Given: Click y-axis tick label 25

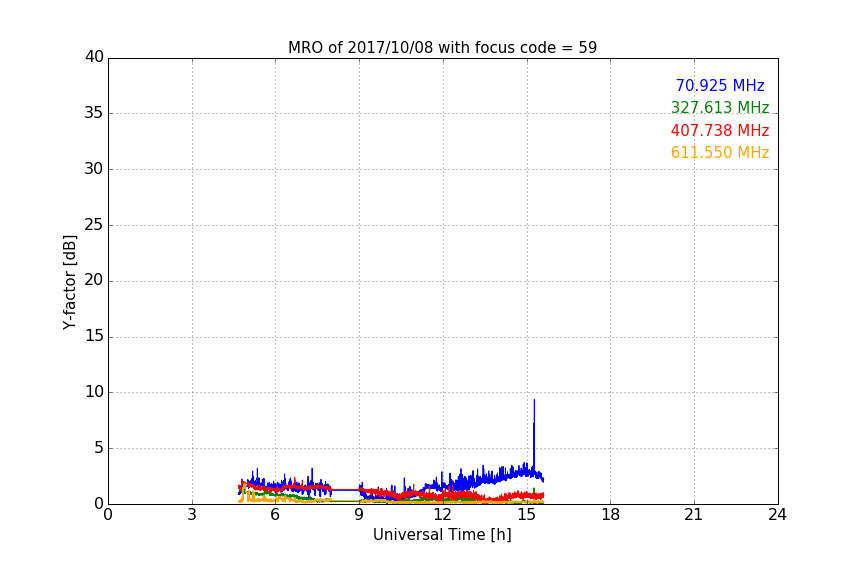Looking at the screenshot, I should pos(94,224).
